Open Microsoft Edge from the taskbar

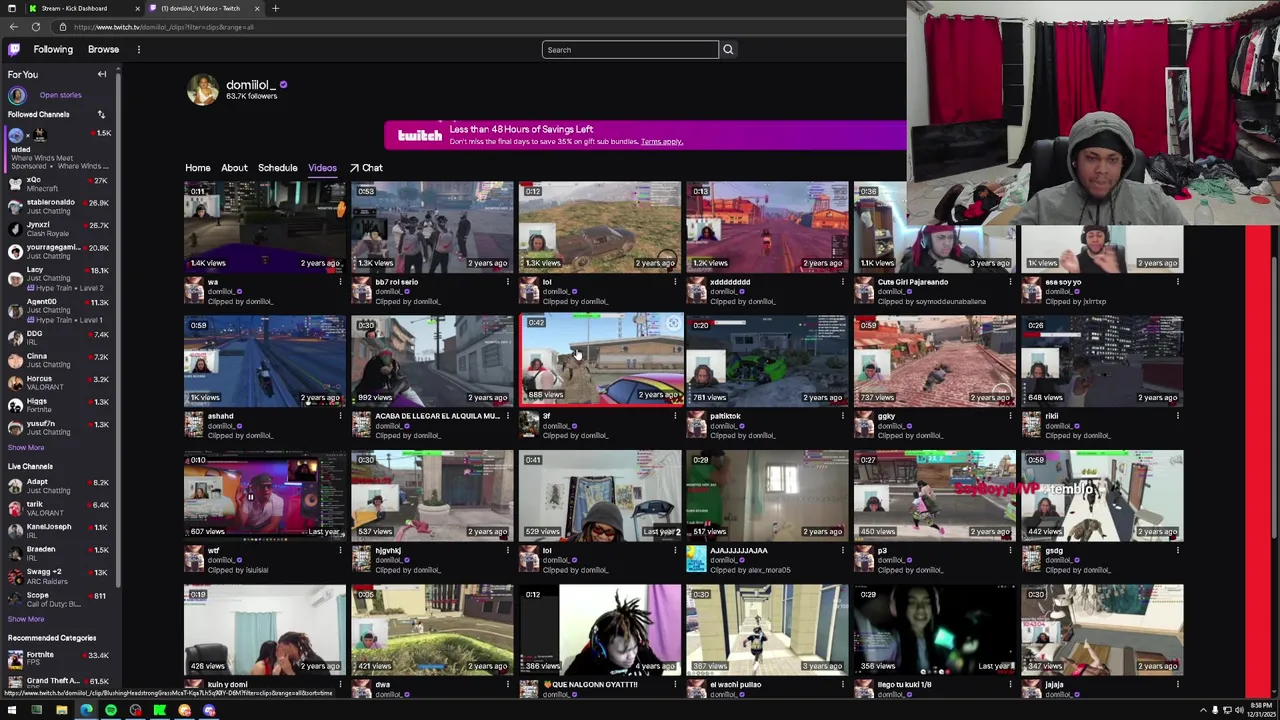pos(86,711)
